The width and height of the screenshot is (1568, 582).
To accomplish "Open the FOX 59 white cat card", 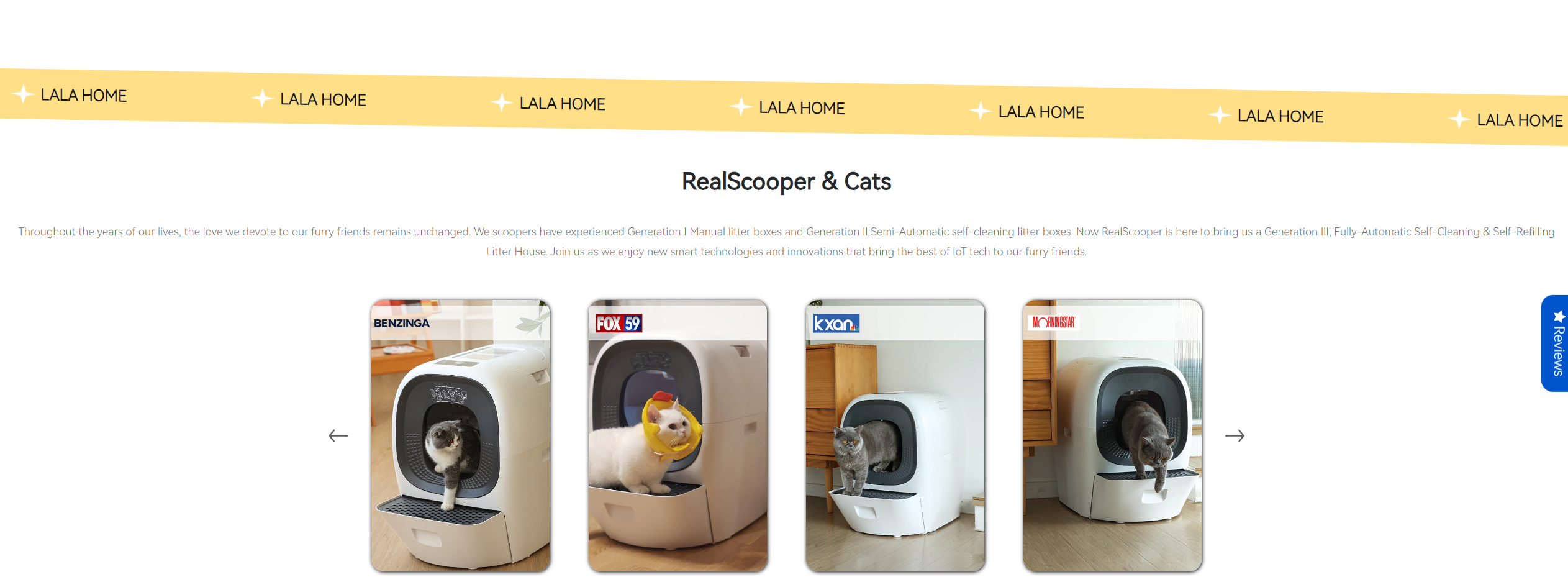I will [678, 435].
